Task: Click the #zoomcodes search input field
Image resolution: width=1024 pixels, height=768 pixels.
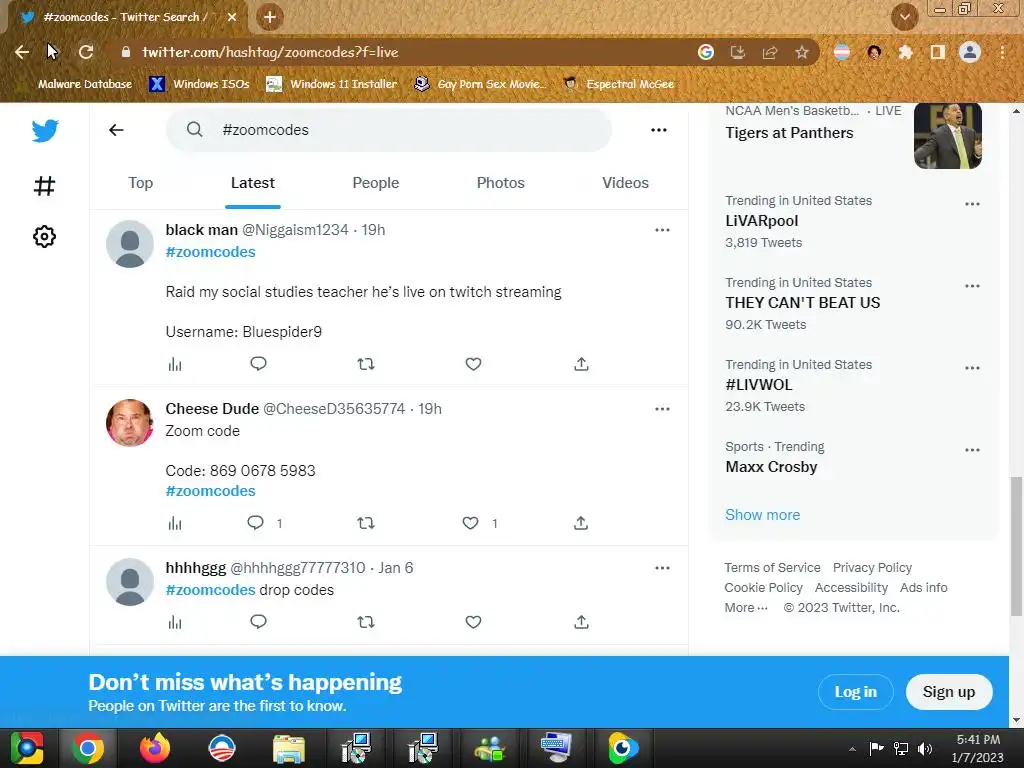Action: pyautogui.click(x=389, y=130)
